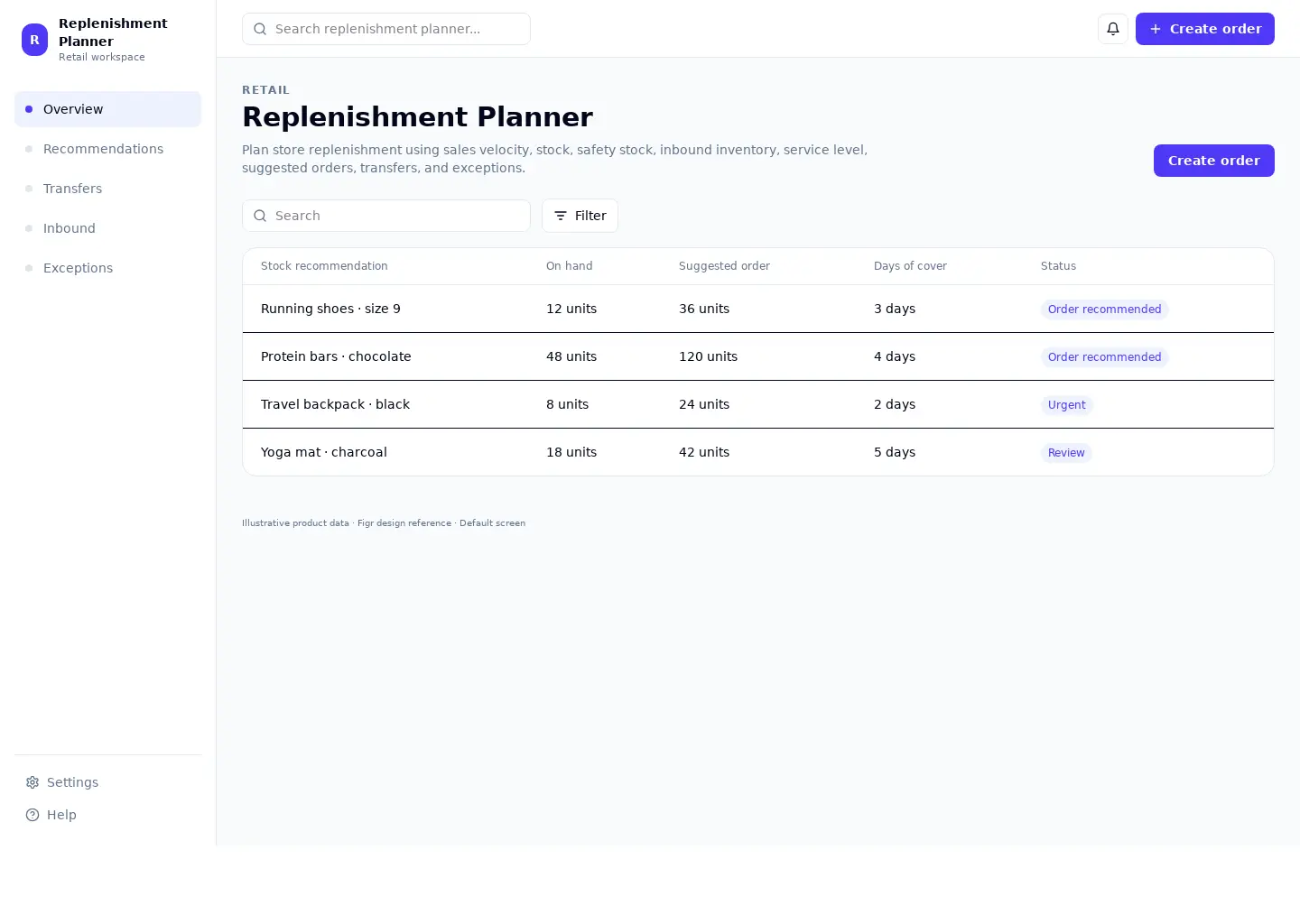Click Order recommended badge for Protein bars

click(x=1105, y=357)
